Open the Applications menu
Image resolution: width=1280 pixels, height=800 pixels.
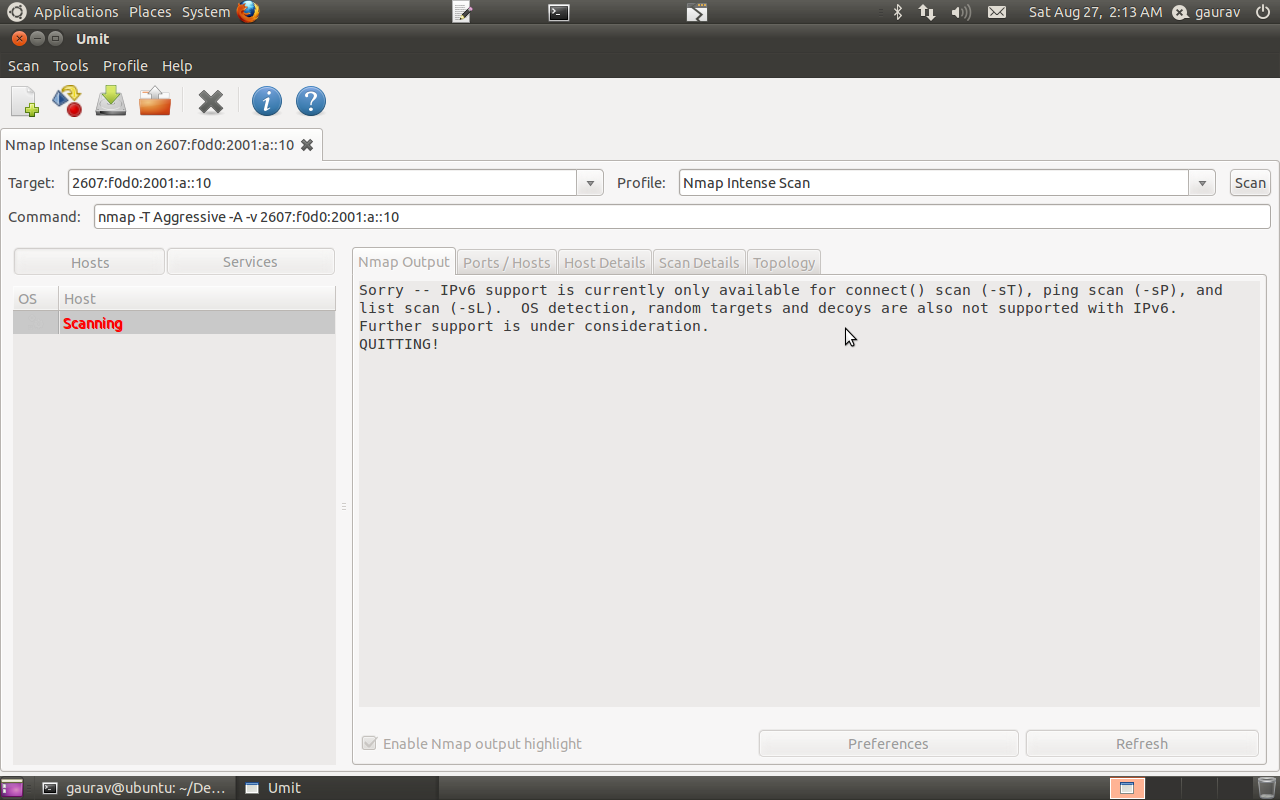click(76, 12)
